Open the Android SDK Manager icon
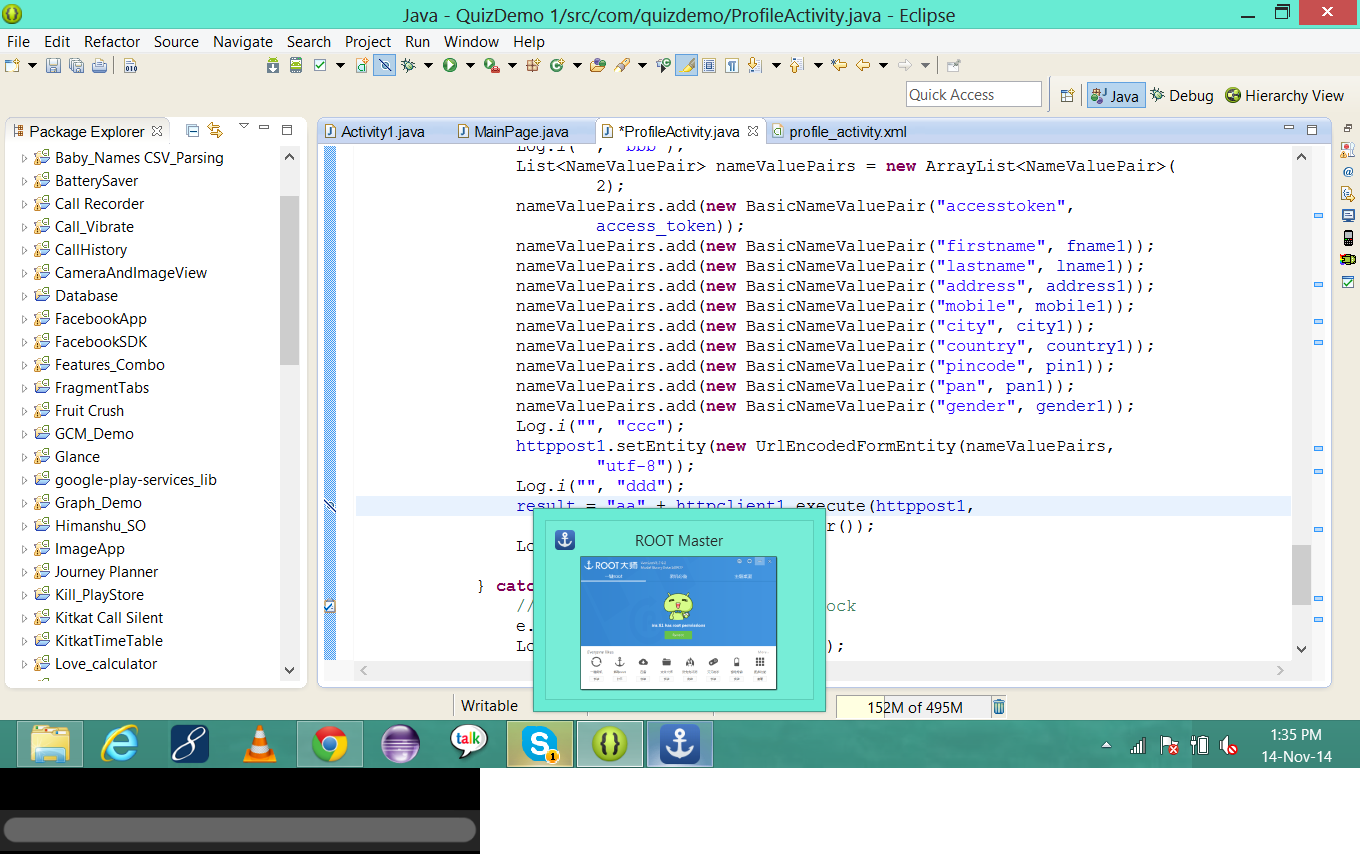The image size is (1360, 854). point(273,65)
